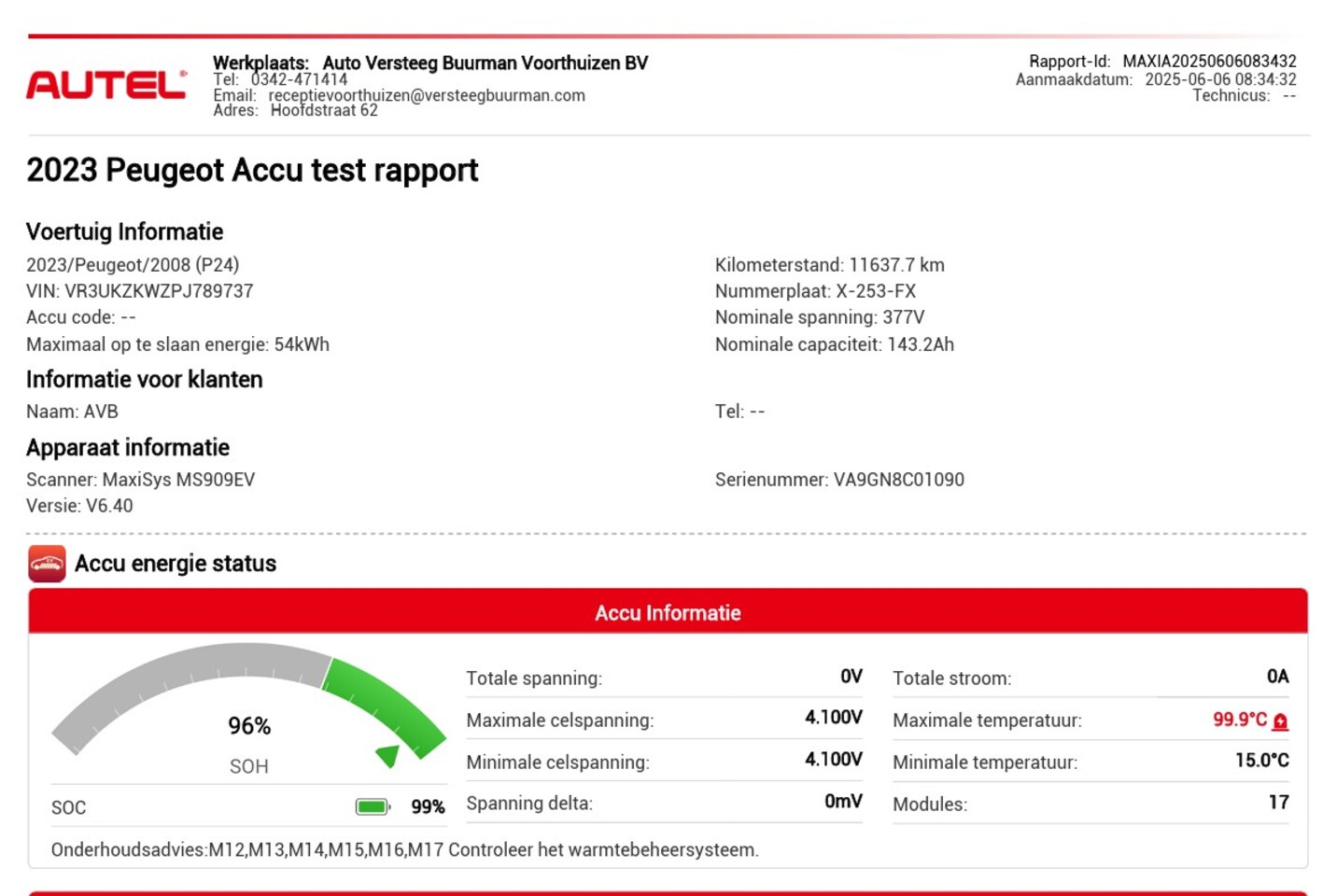Click the report title heading
This screenshot has width=1337, height=896.
pos(252,171)
